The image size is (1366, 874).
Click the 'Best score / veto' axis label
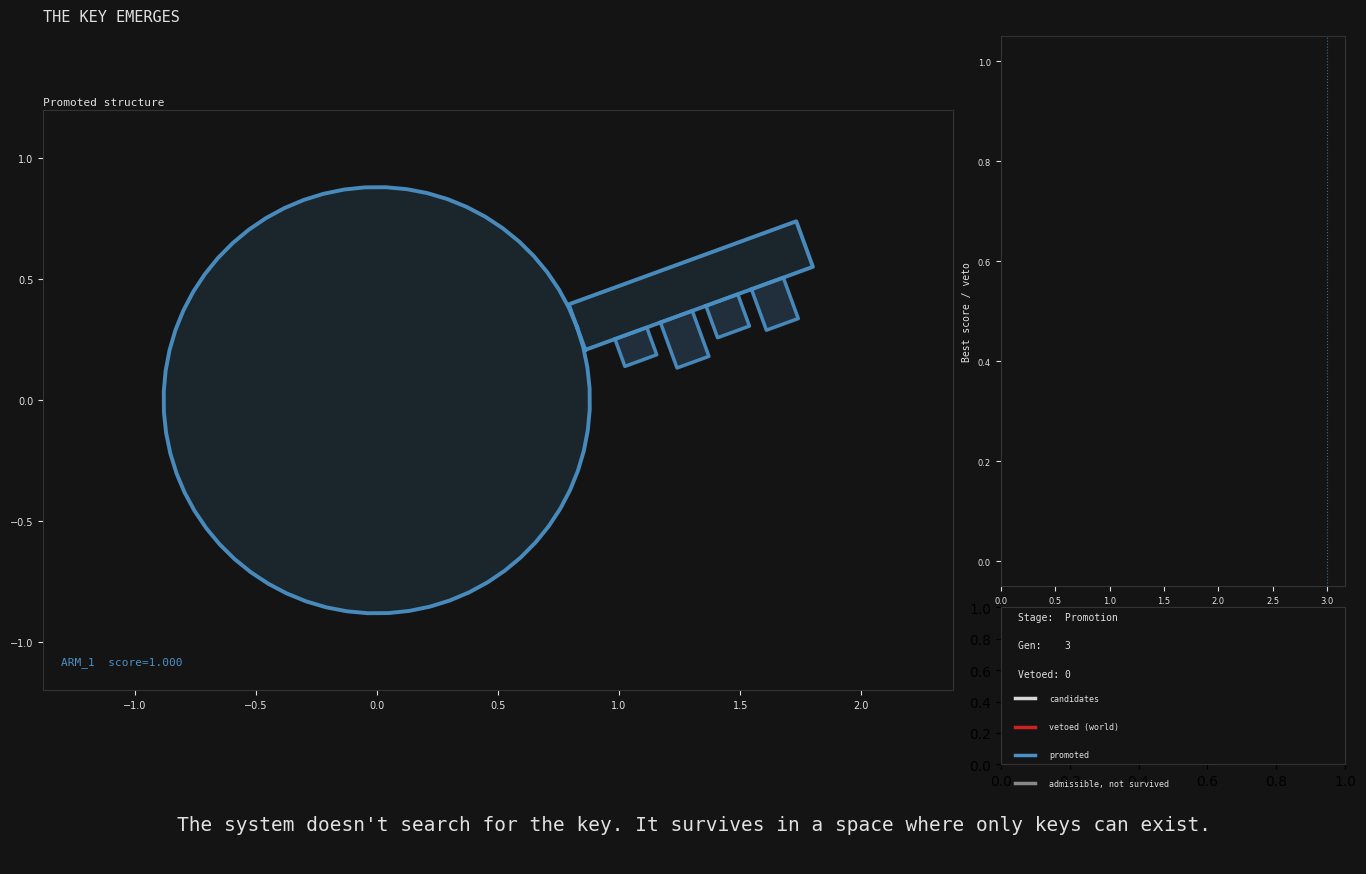tap(966, 312)
